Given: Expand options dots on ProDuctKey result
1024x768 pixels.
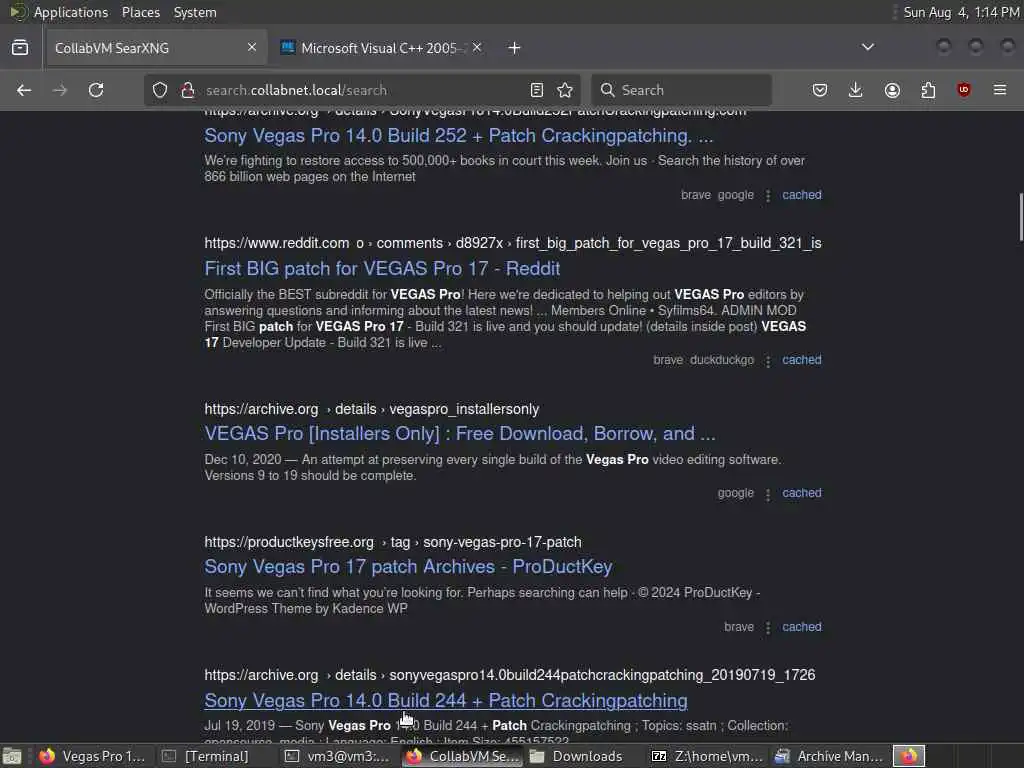Looking at the screenshot, I should pos(768,628).
